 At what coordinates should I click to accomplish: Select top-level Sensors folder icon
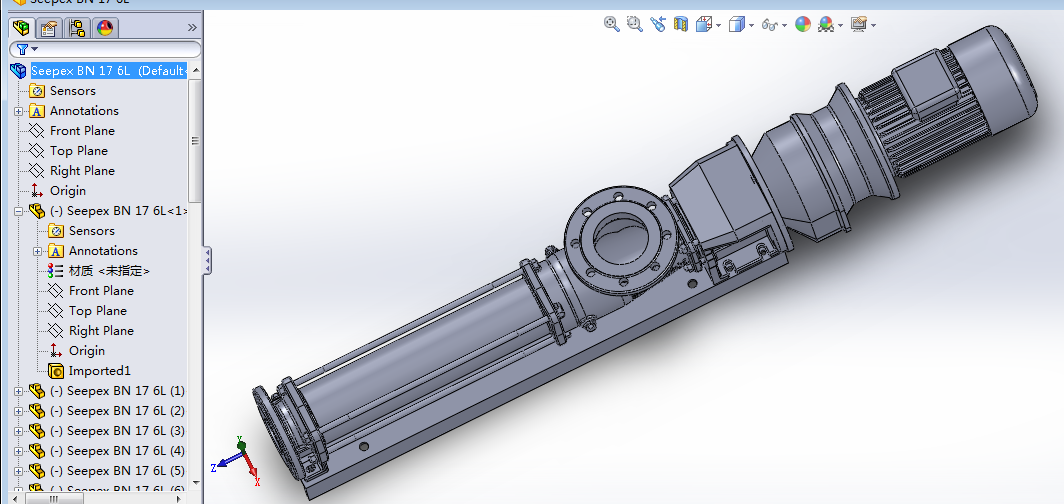click(37, 91)
